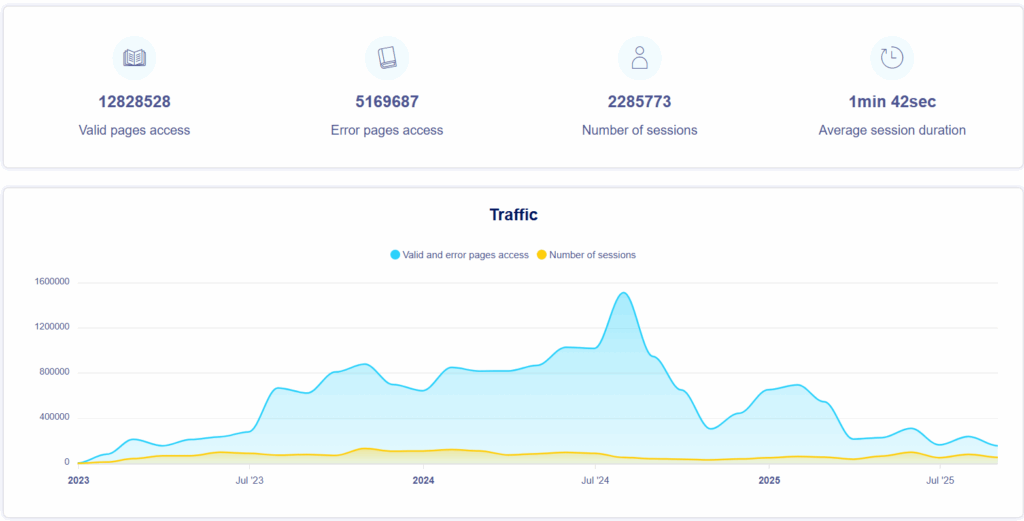Toggle the Number of sessions legend item
This screenshot has height=521, width=1024.
592,255
